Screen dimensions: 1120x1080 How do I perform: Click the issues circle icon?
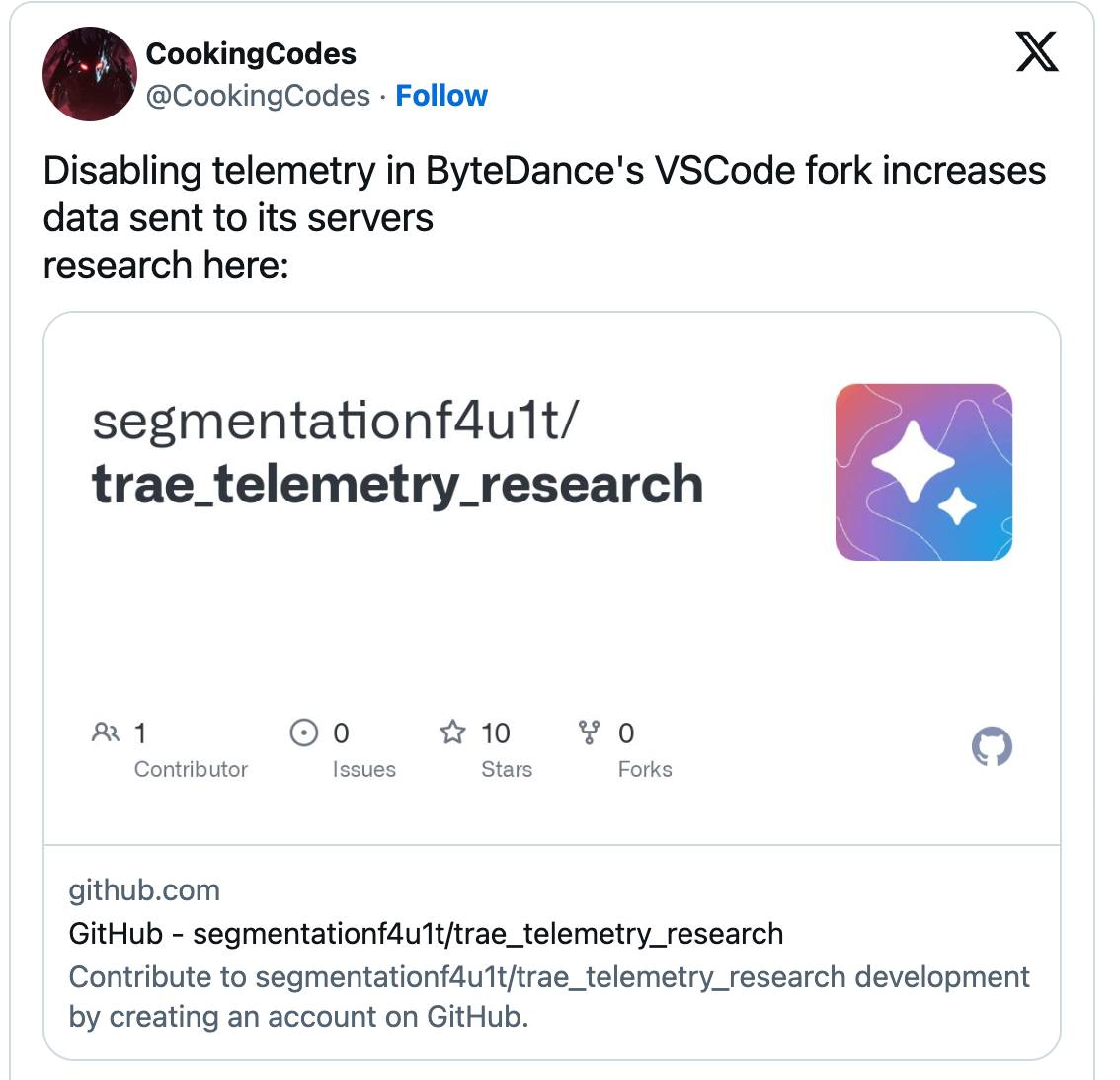pyautogui.click(x=303, y=733)
